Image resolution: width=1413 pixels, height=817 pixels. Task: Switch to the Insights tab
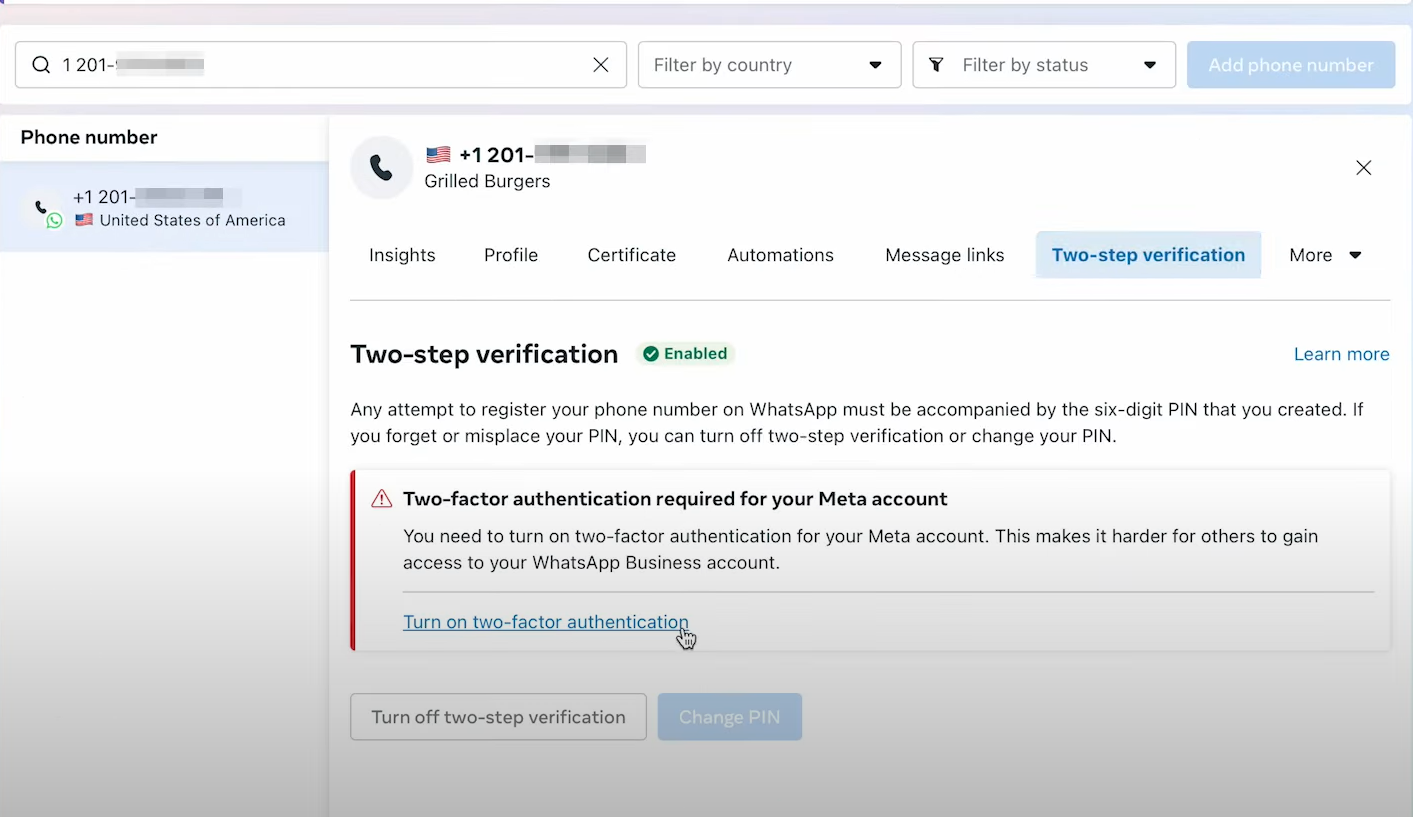pyautogui.click(x=402, y=255)
